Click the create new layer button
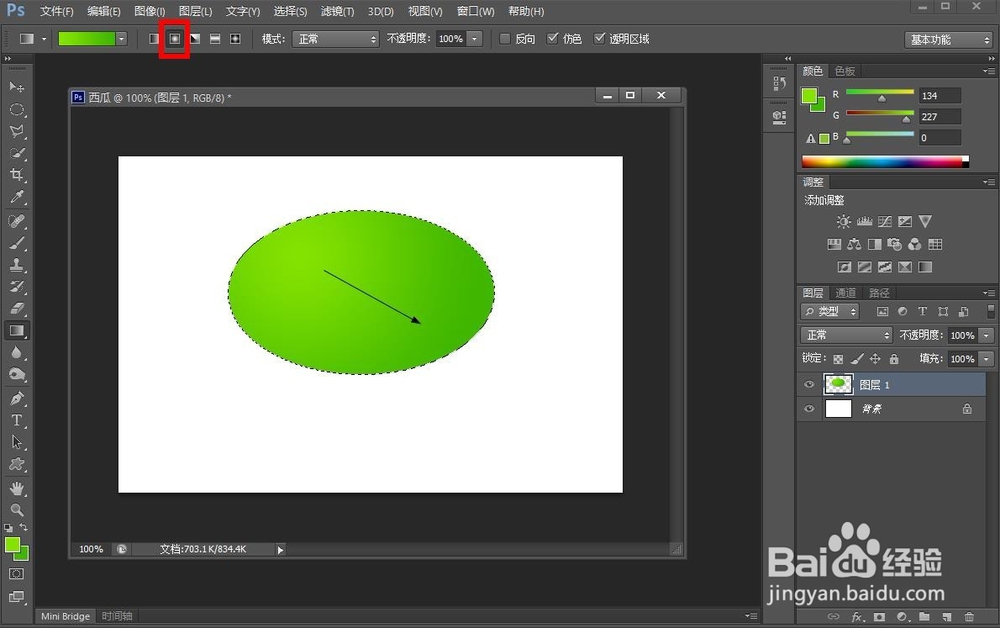Screen dimensions: 1000x628 pos(946,617)
